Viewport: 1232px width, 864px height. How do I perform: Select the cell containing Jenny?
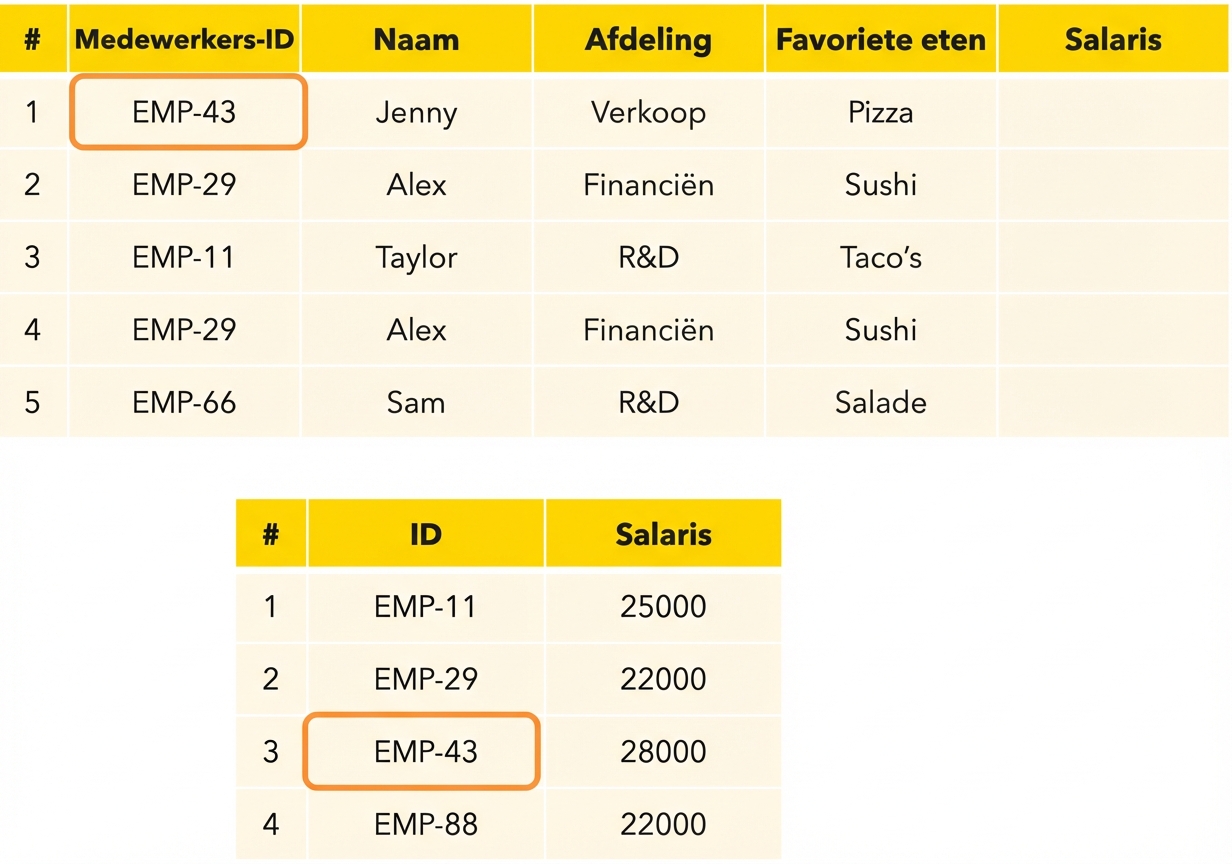pos(416,113)
